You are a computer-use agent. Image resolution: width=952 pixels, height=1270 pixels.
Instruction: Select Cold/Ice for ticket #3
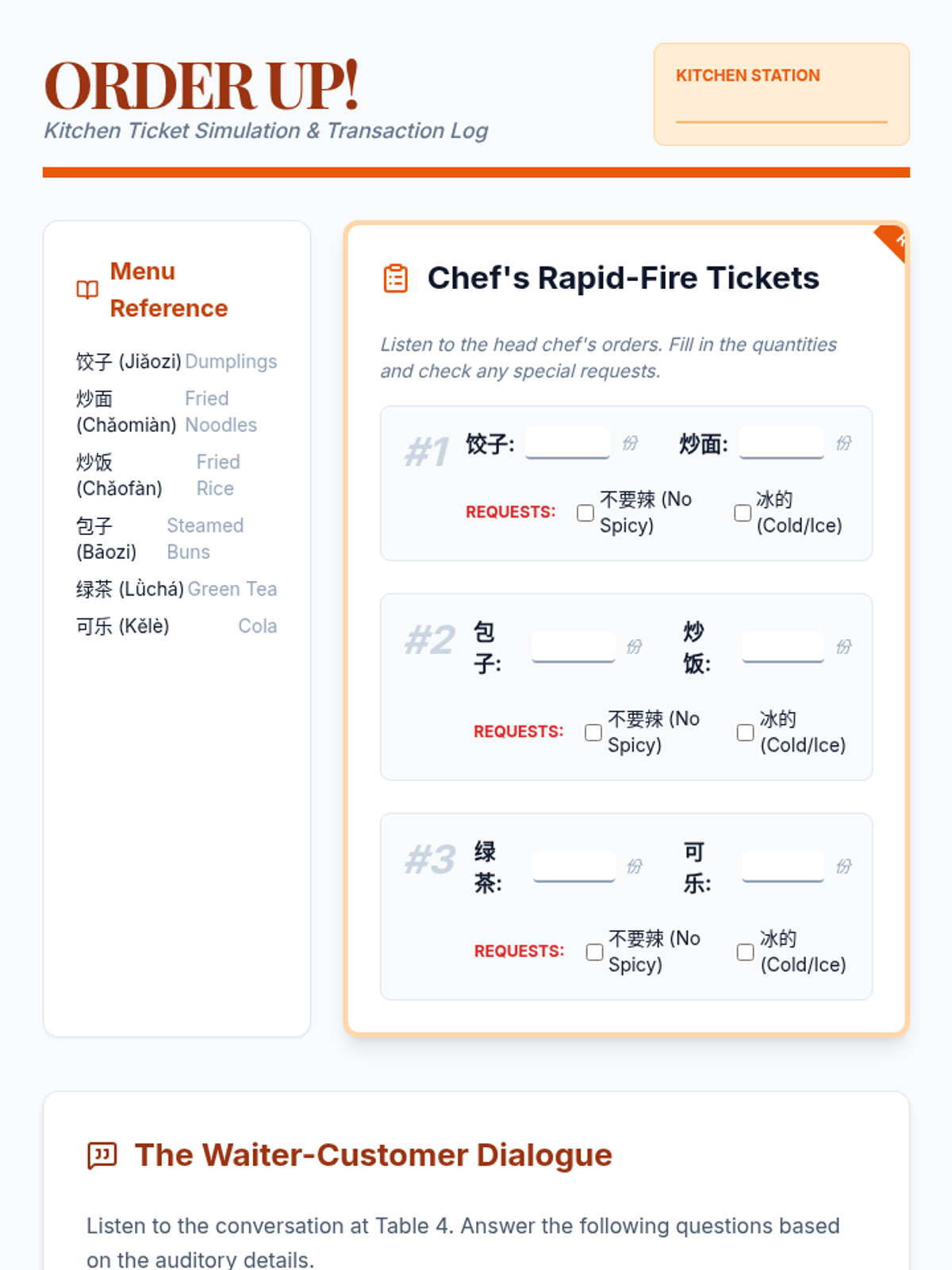(x=745, y=952)
